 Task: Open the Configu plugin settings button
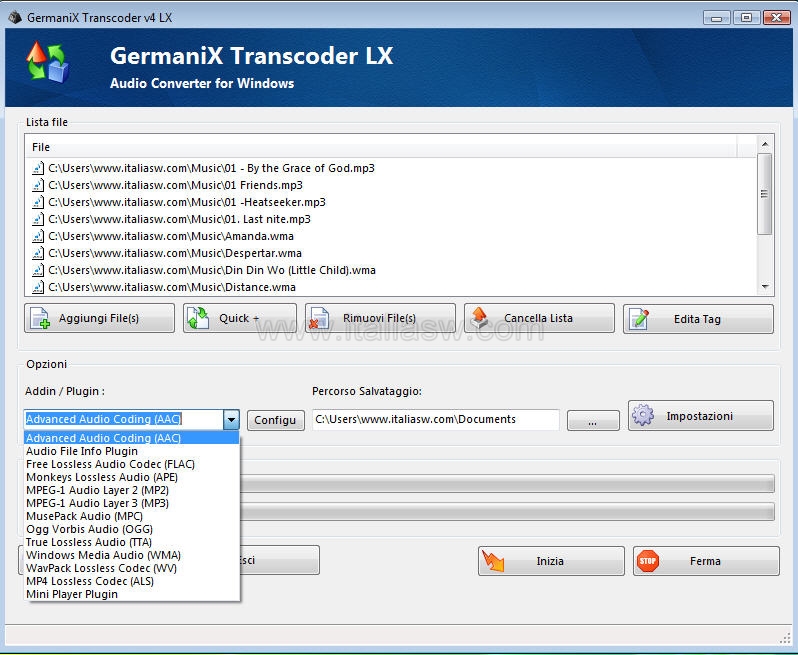[x=275, y=420]
